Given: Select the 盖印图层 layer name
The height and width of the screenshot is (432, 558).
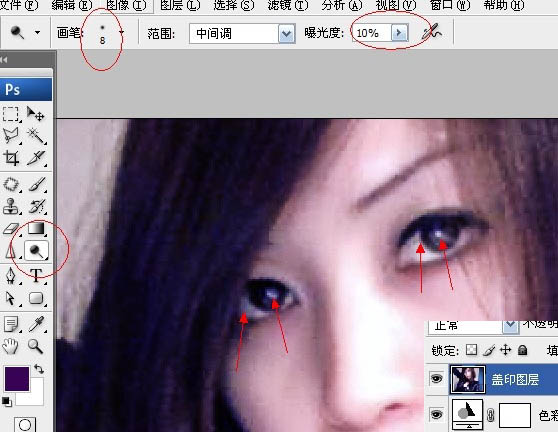Looking at the screenshot, I should tap(515, 380).
